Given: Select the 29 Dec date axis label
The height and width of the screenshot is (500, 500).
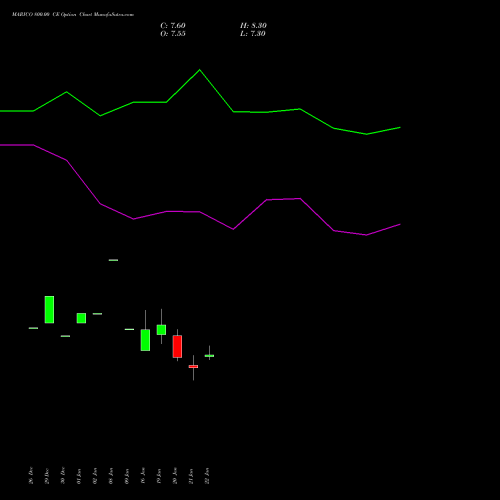Looking at the screenshot, I should click(47, 476).
